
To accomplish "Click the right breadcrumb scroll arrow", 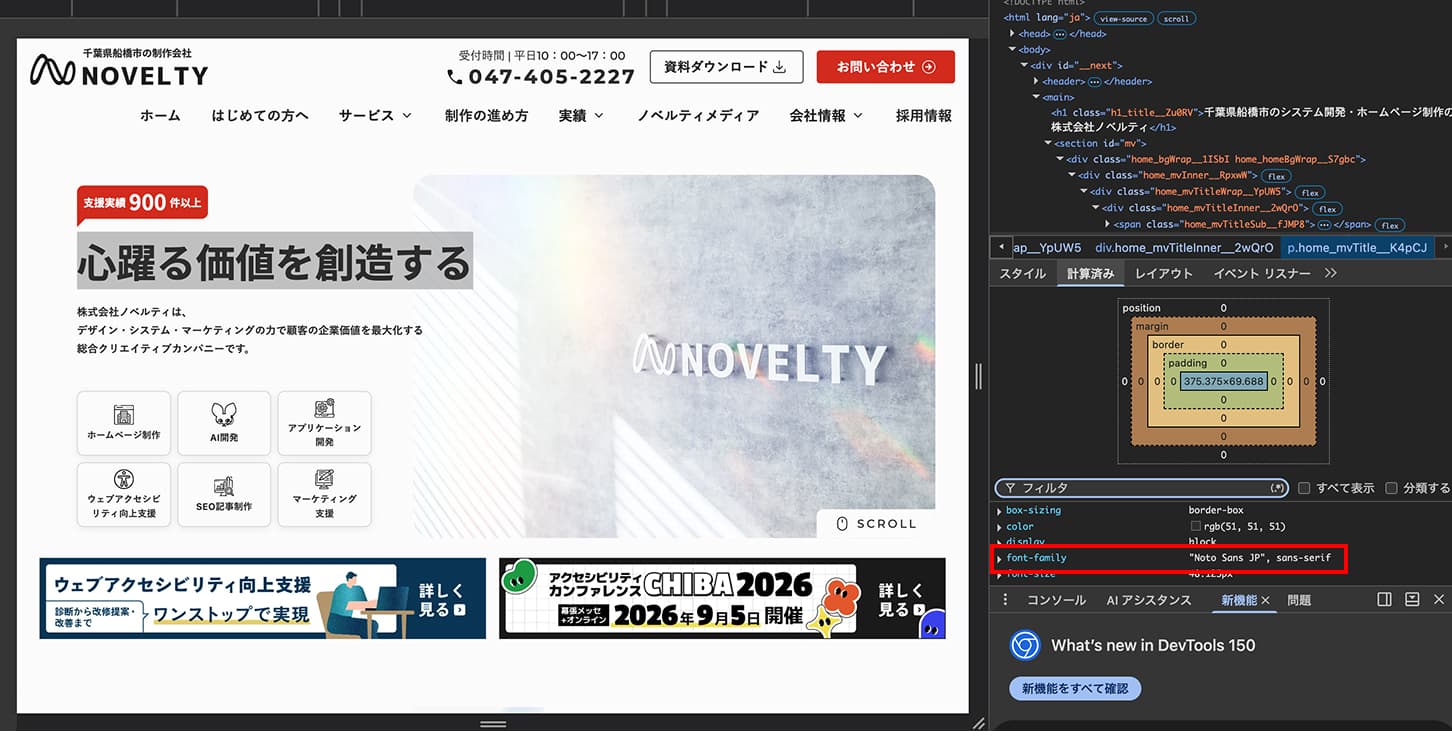I will 1444,247.
